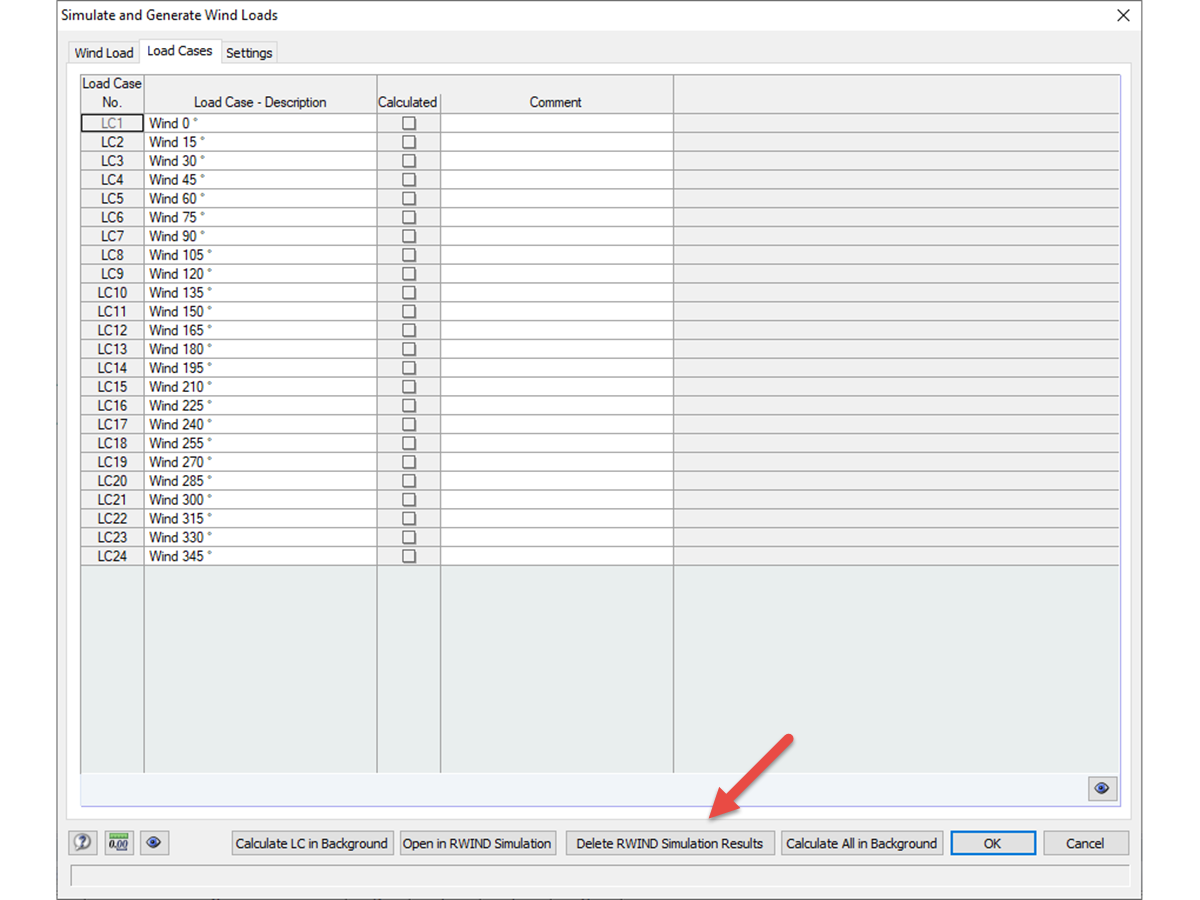Image resolution: width=1200 pixels, height=900 pixels.
Task: Click the eye icon below the table
Action: pyautogui.click(x=1102, y=789)
